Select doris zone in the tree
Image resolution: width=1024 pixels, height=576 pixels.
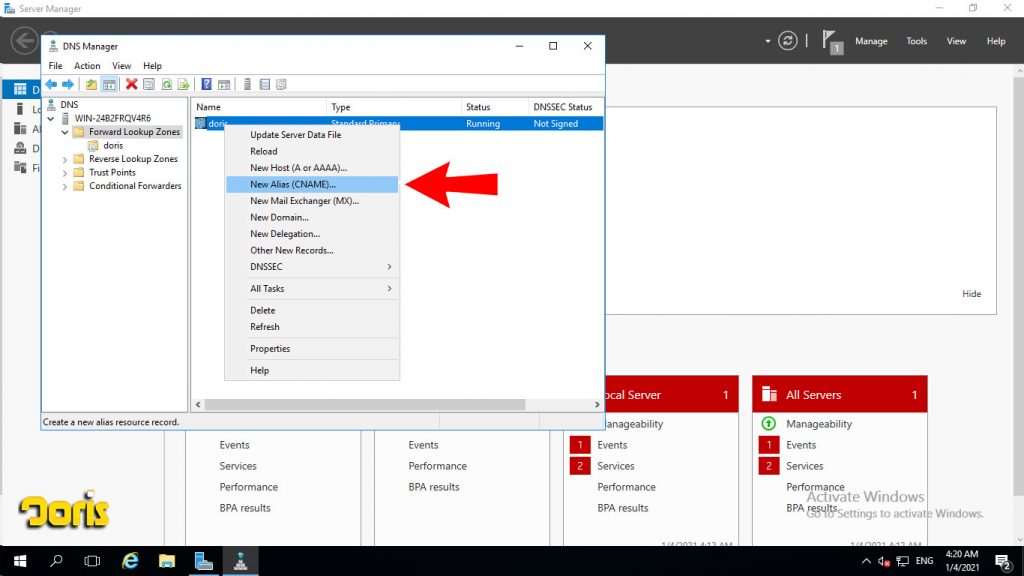click(x=112, y=146)
